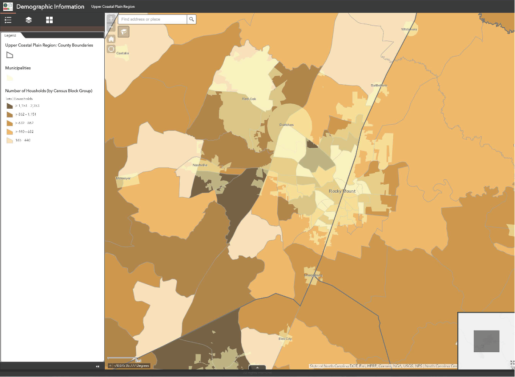515x377 pixels.
Task: Click the Demographic Information title
Action: tap(50, 7)
